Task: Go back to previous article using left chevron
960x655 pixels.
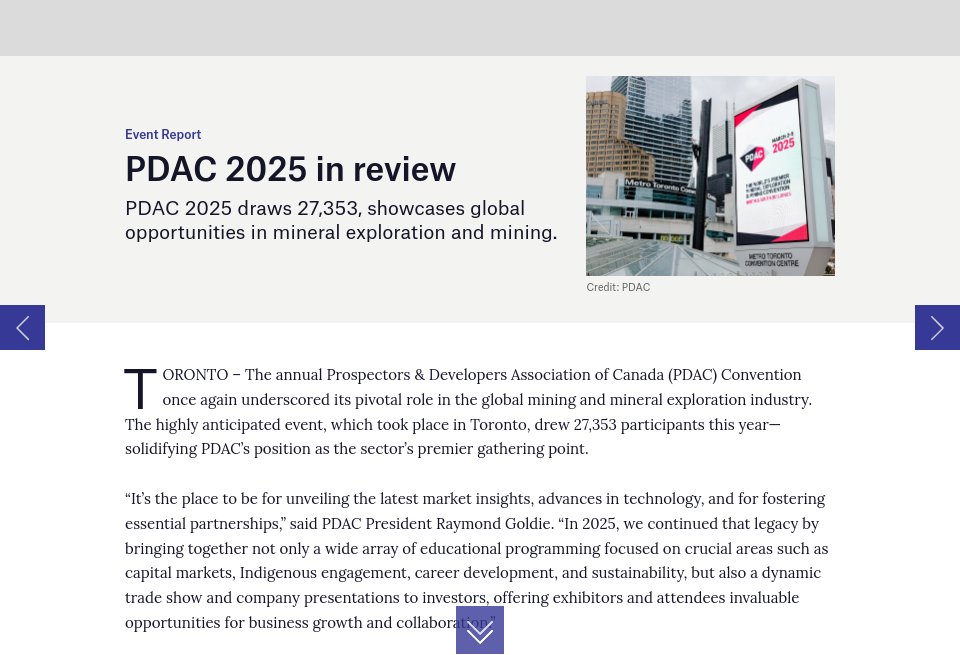Action: [22, 327]
